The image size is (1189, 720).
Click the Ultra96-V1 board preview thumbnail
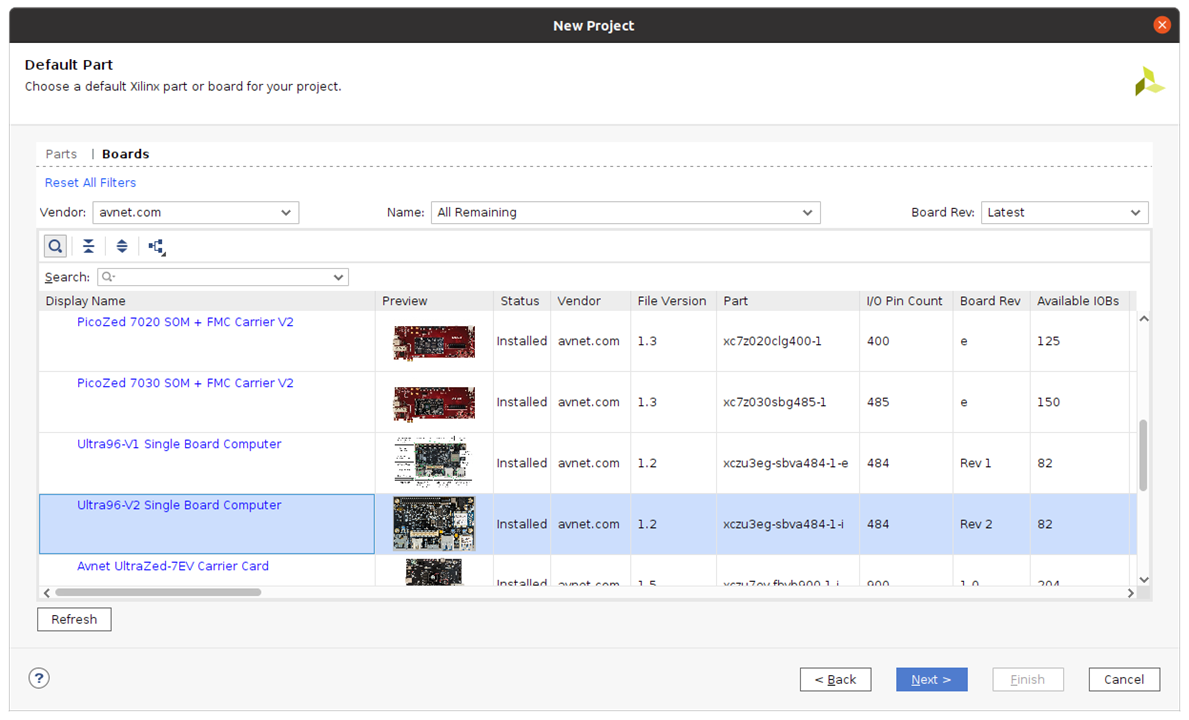click(434, 462)
